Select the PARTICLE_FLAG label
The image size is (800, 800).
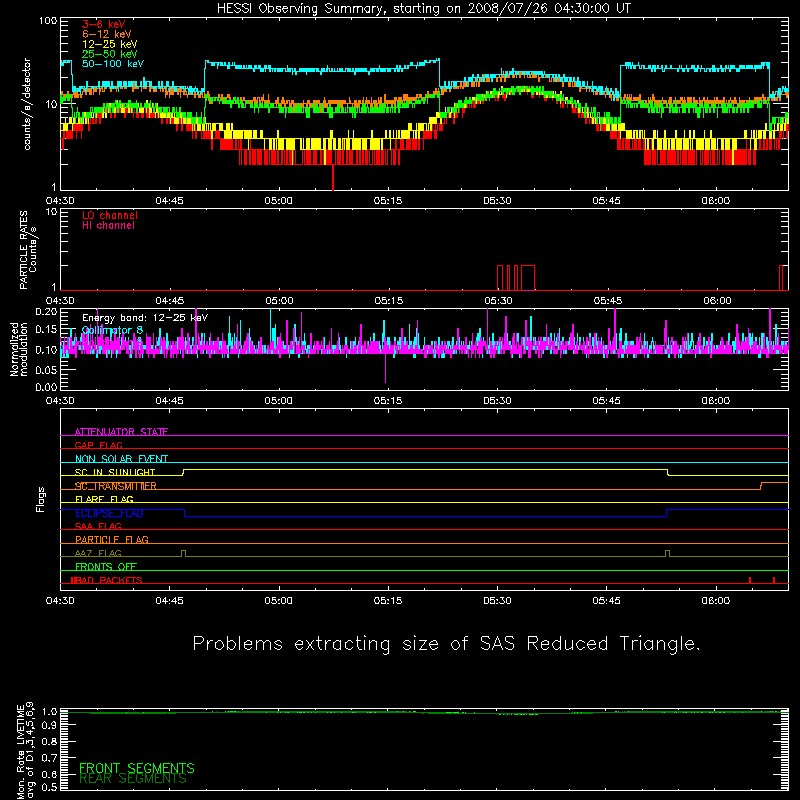pyautogui.click(x=112, y=539)
